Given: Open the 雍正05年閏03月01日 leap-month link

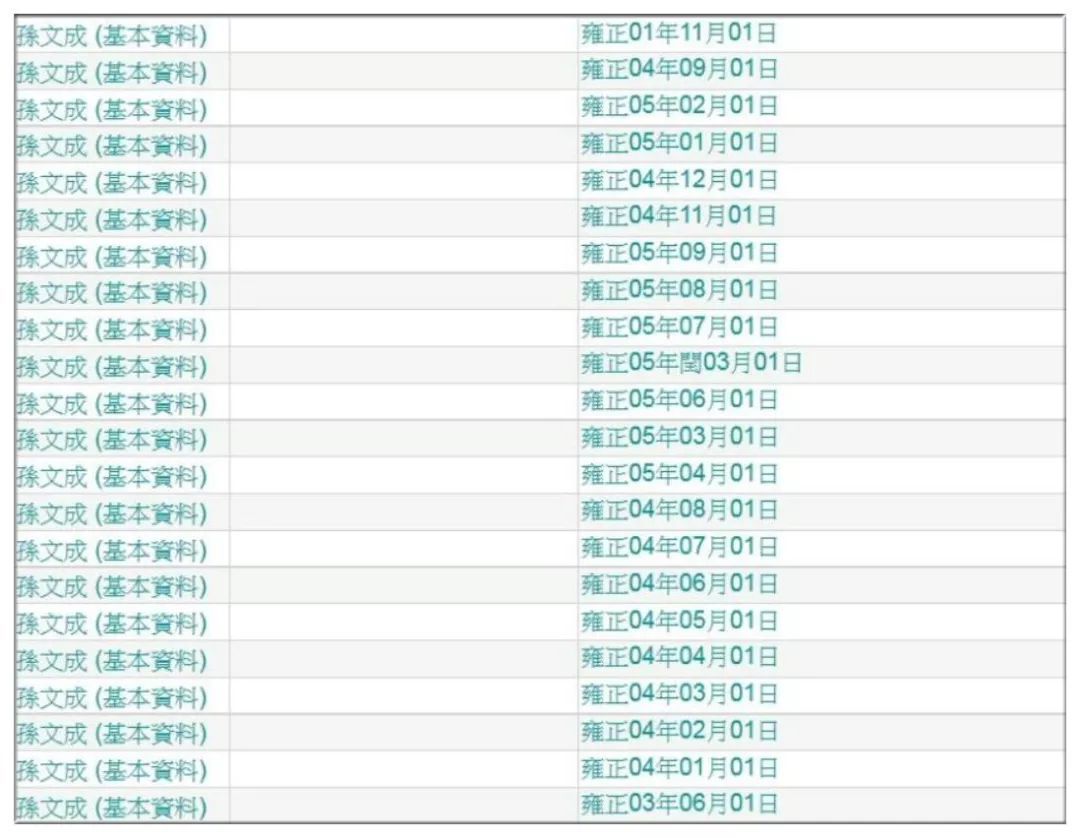Looking at the screenshot, I should [691, 364].
